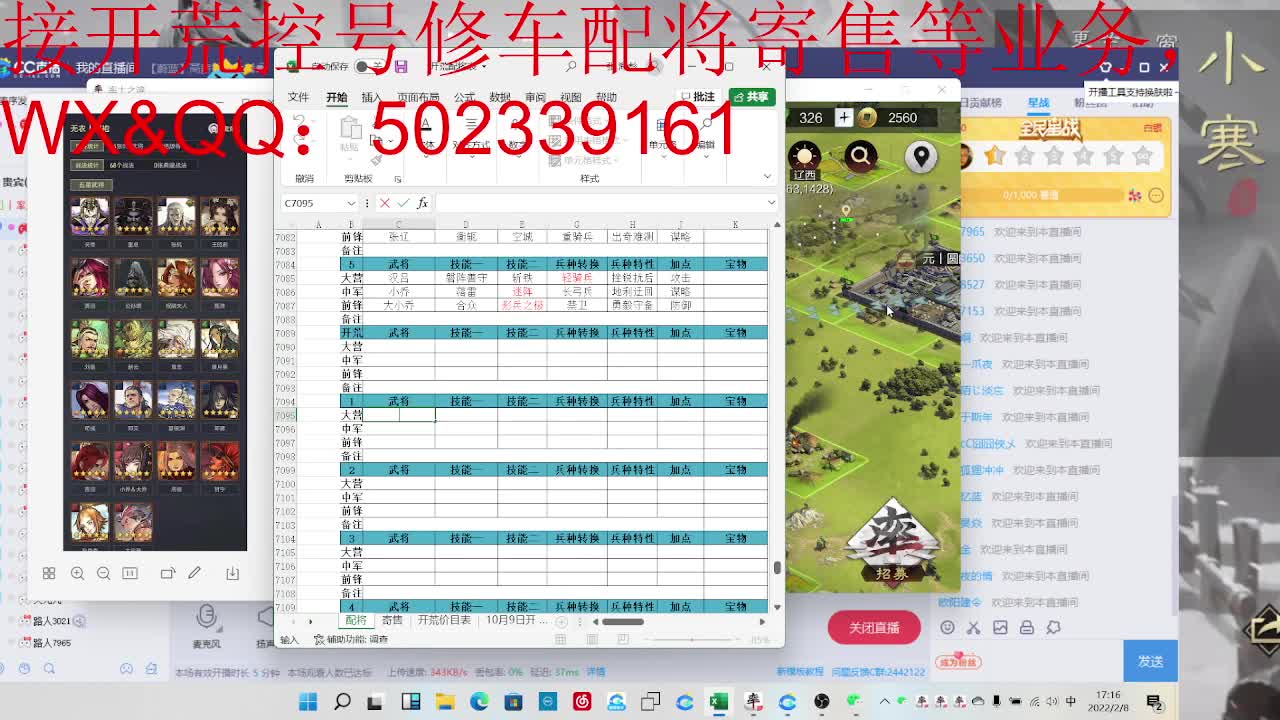Click the Insert Function fx icon
Screen dimensions: 1280x720
click(423, 202)
